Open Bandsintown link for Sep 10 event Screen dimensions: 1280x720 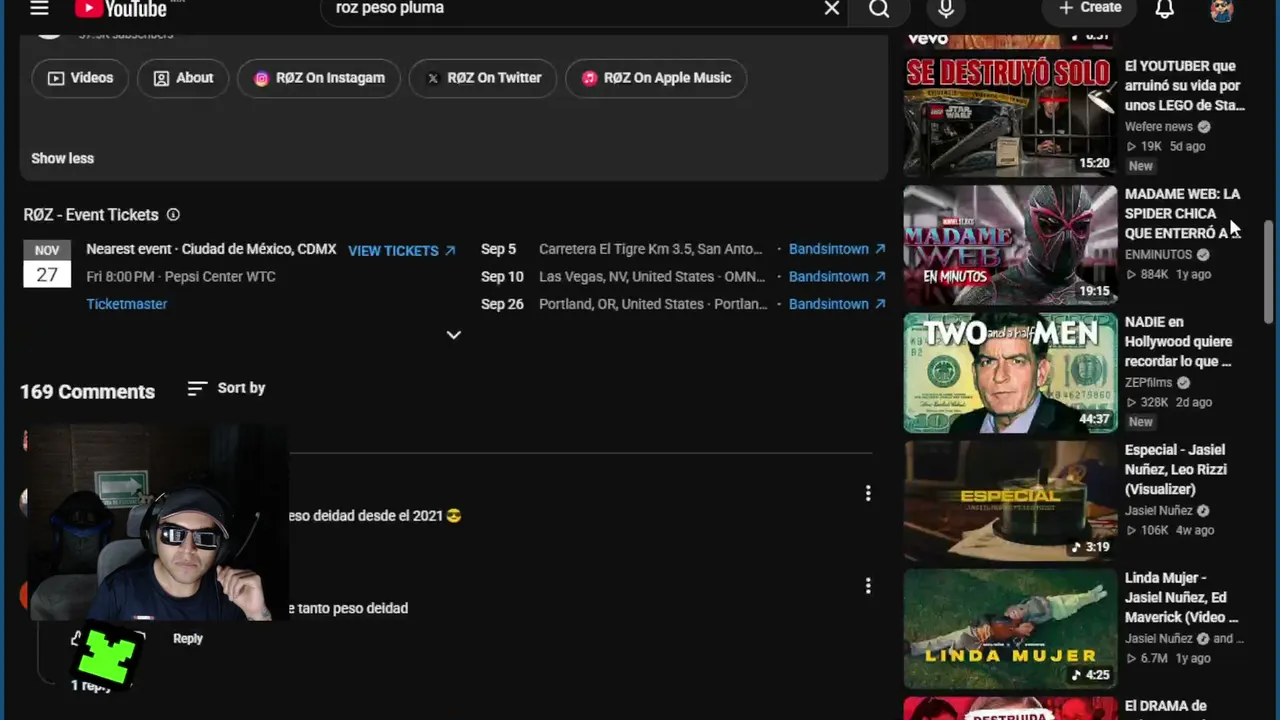point(837,276)
